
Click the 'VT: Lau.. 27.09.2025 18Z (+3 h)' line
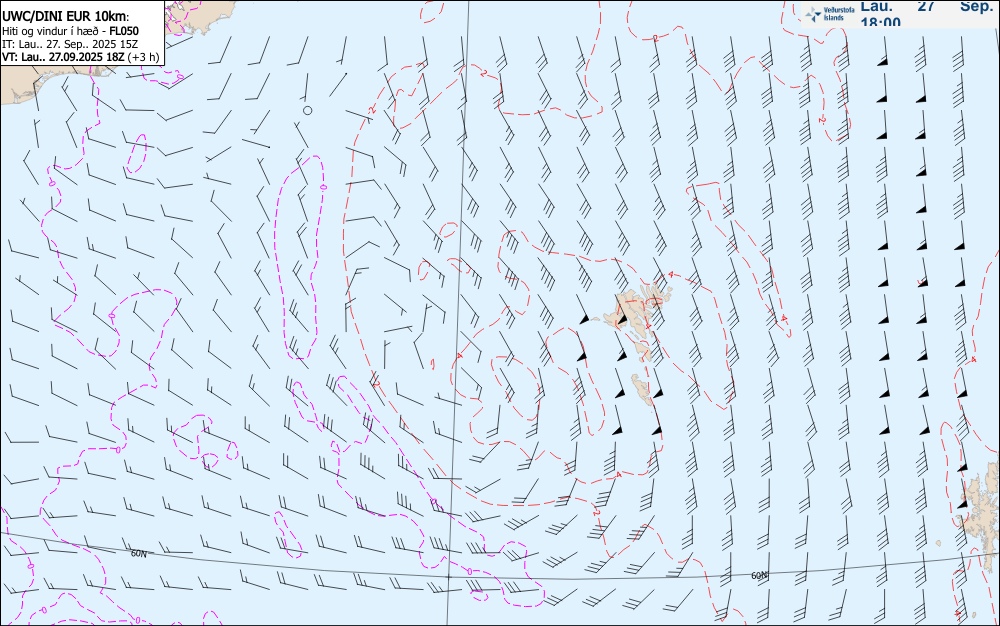point(80,57)
